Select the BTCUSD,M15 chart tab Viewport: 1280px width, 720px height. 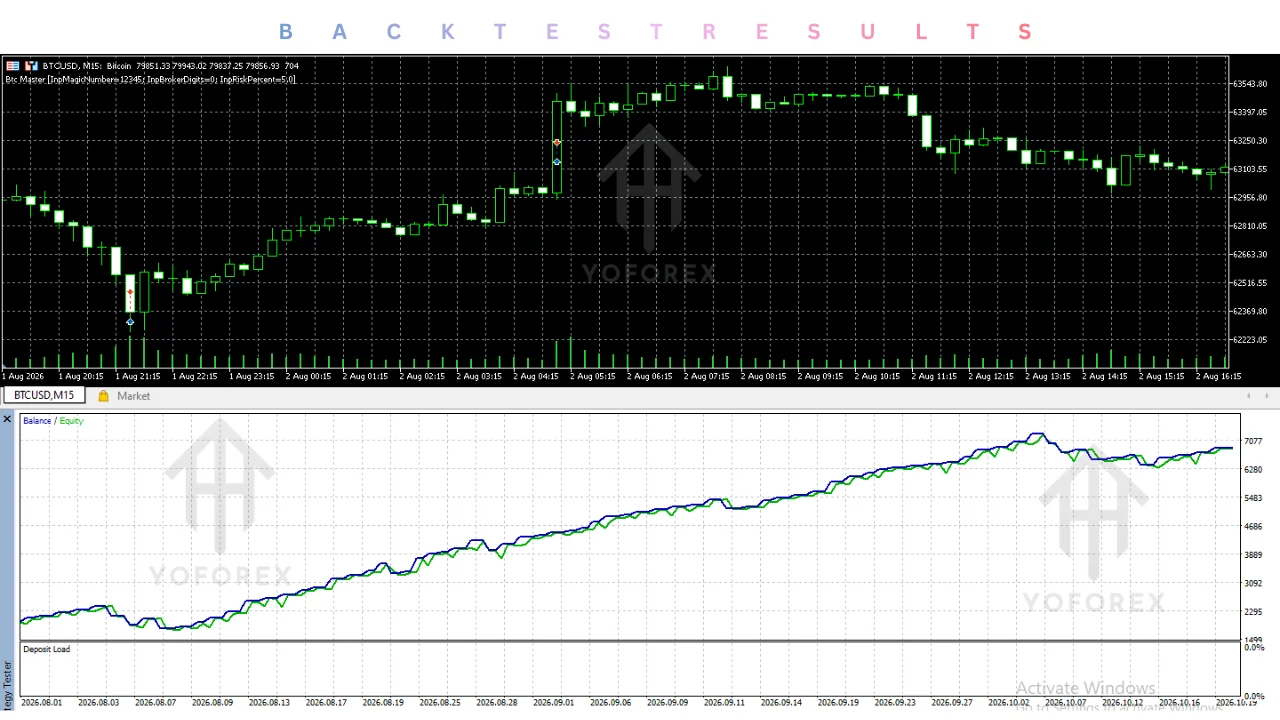click(x=44, y=396)
